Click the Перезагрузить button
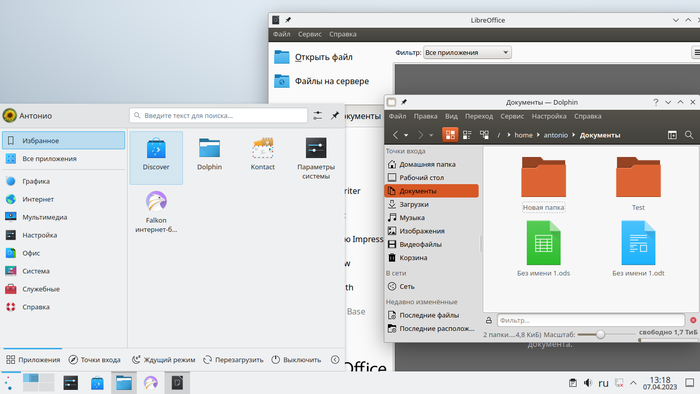This screenshot has height=394, width=700. 233,360
